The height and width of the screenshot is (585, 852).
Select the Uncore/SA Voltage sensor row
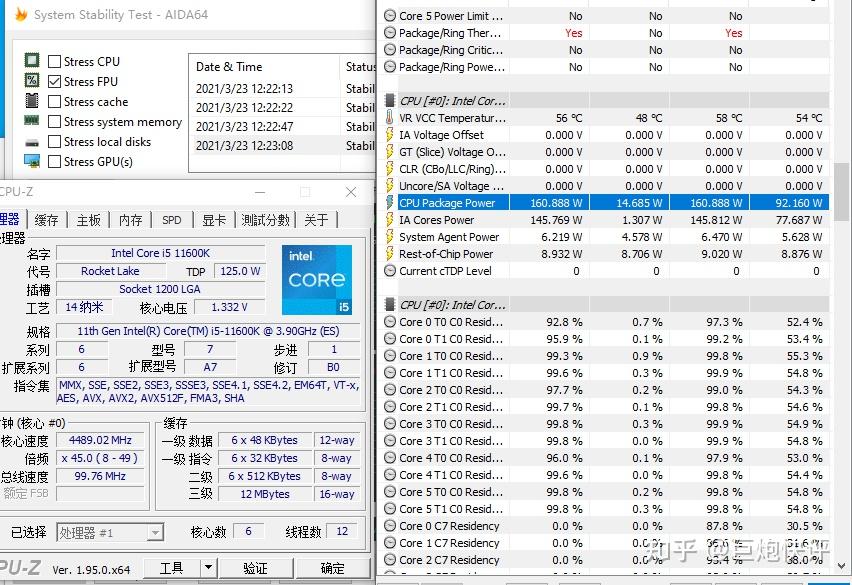[x=606, y=186]
